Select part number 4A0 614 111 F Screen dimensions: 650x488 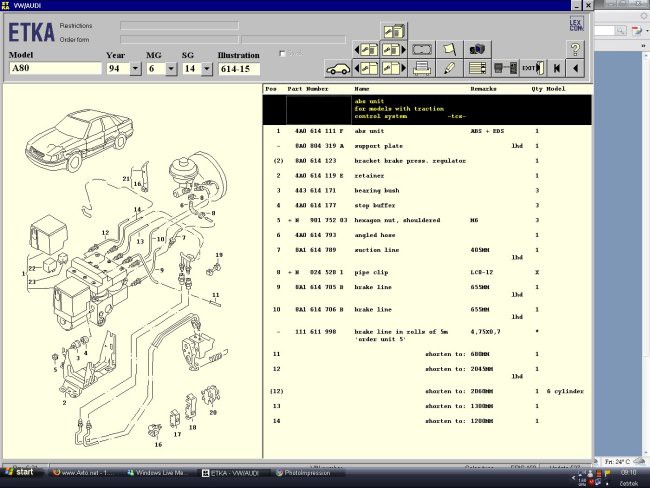pyautogui.click(x=319, y=131)
